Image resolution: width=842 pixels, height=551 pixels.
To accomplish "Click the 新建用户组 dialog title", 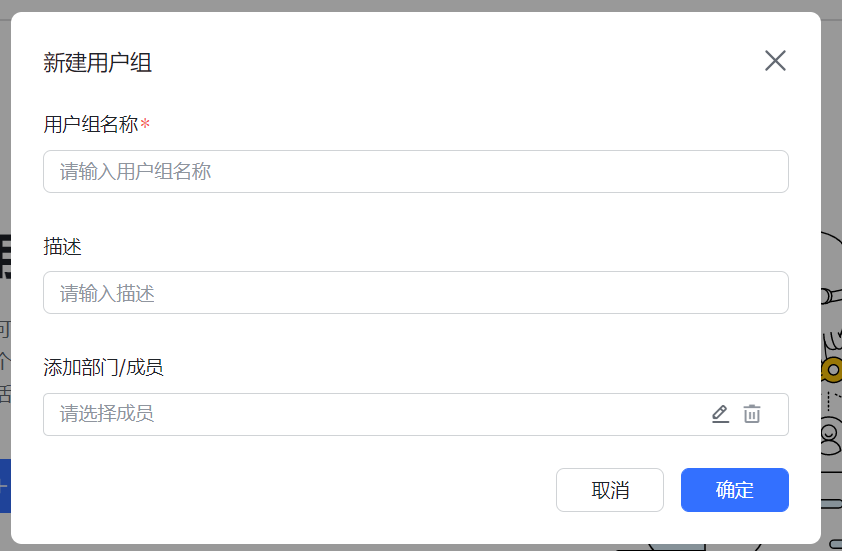I will point(97,62).
